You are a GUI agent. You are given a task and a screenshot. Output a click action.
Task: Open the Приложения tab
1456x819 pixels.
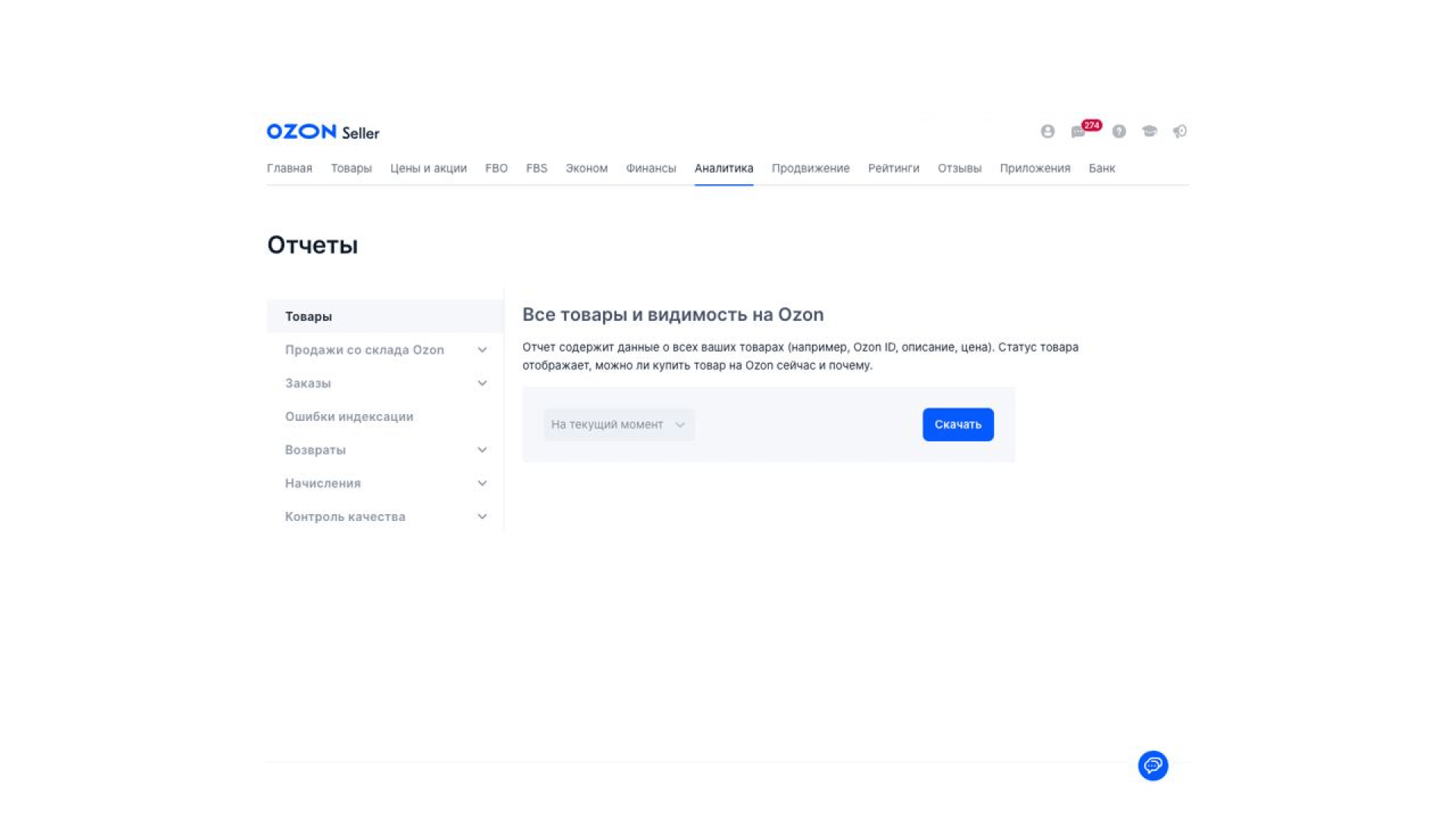1035,168
